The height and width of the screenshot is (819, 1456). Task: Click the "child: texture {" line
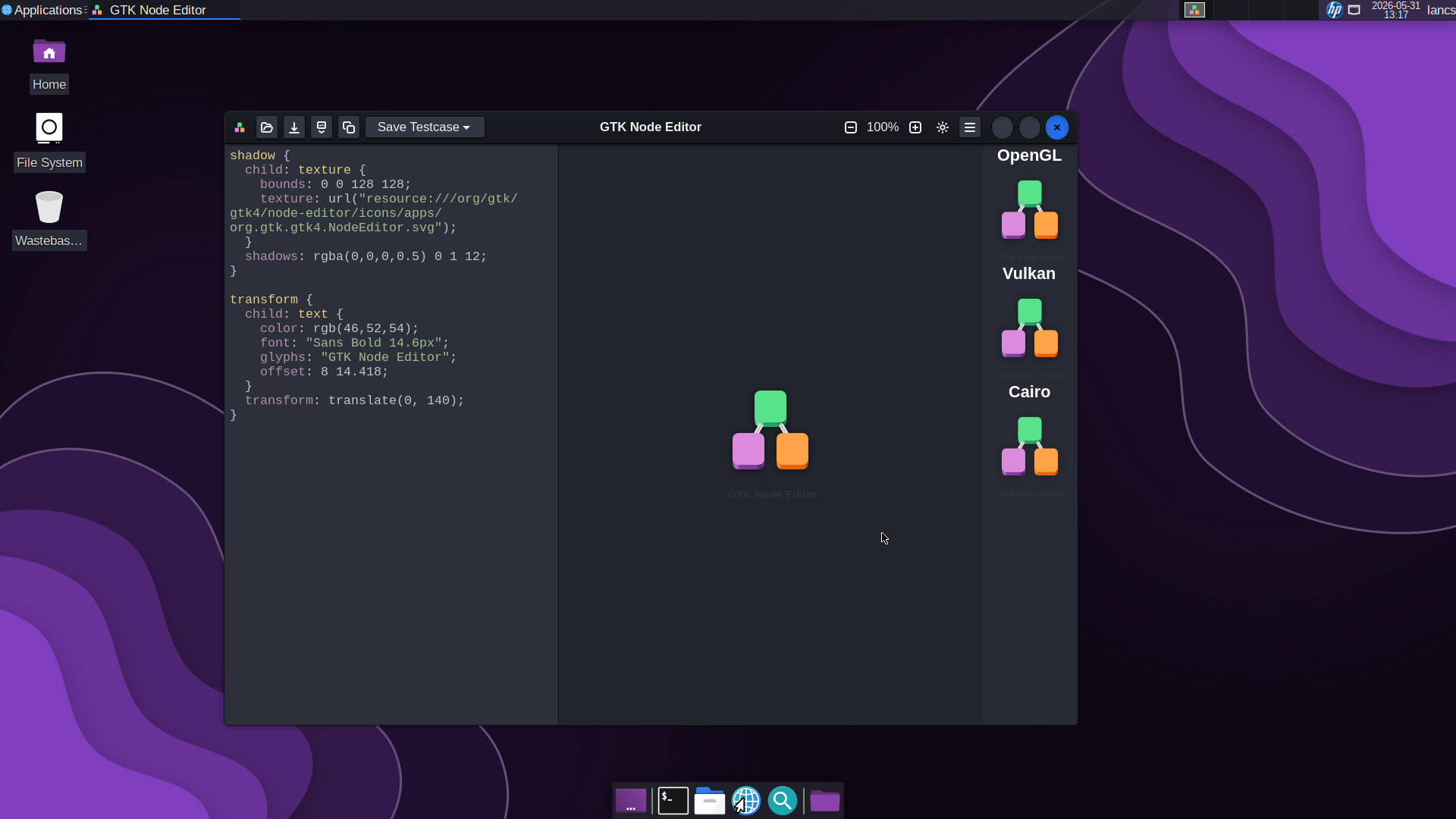click(306, 170)
